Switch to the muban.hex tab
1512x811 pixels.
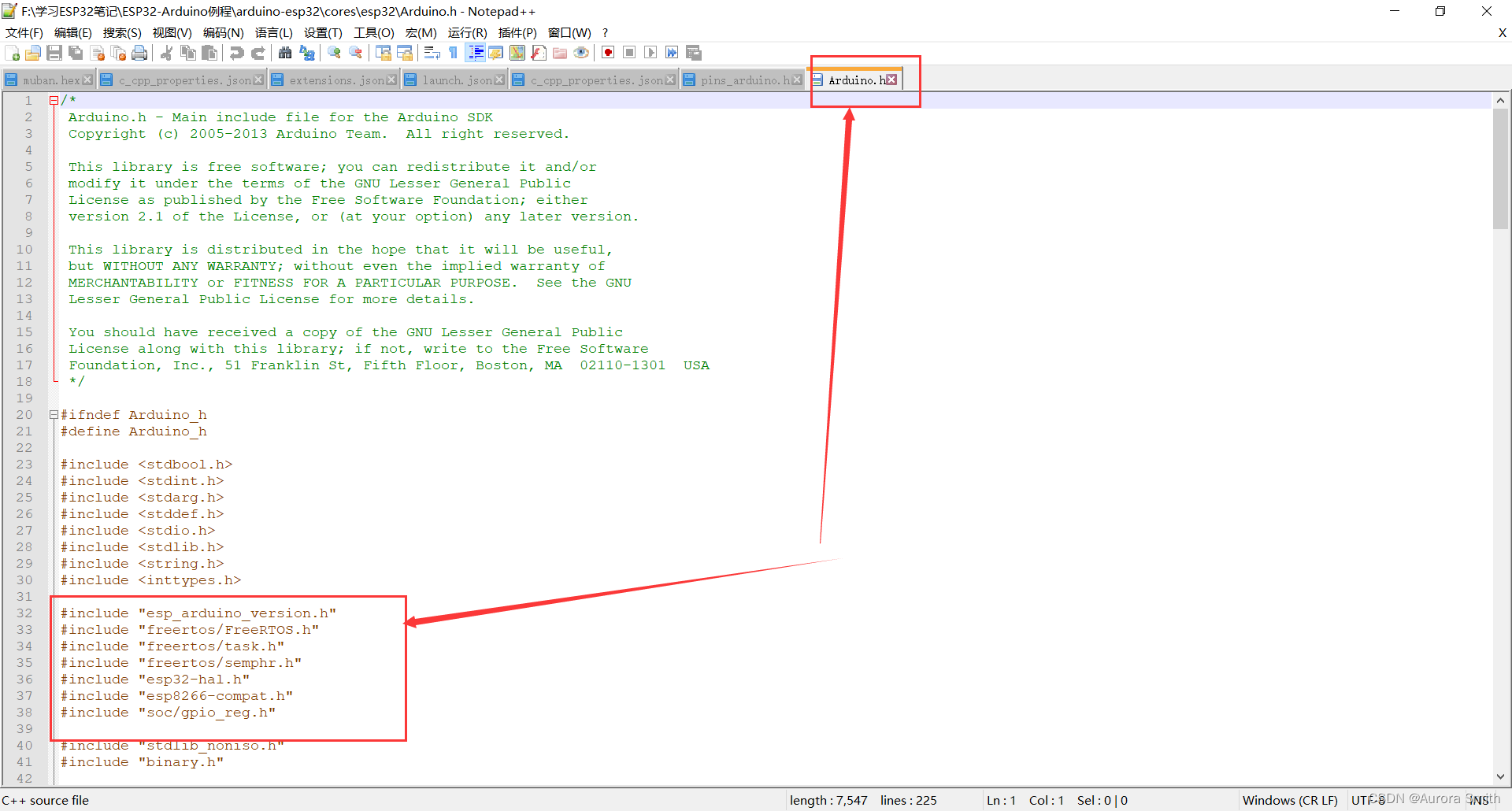point(49,80)
